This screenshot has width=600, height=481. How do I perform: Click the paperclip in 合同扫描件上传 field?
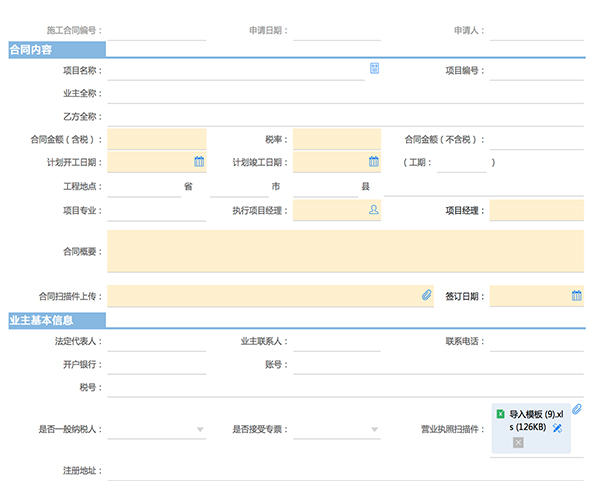pos(427,295)
